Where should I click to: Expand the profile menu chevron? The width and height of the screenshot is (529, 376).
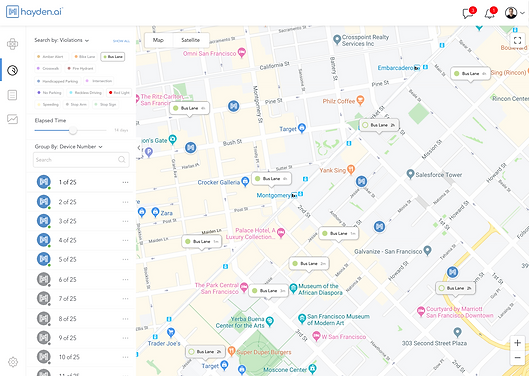tap(522, 13)
